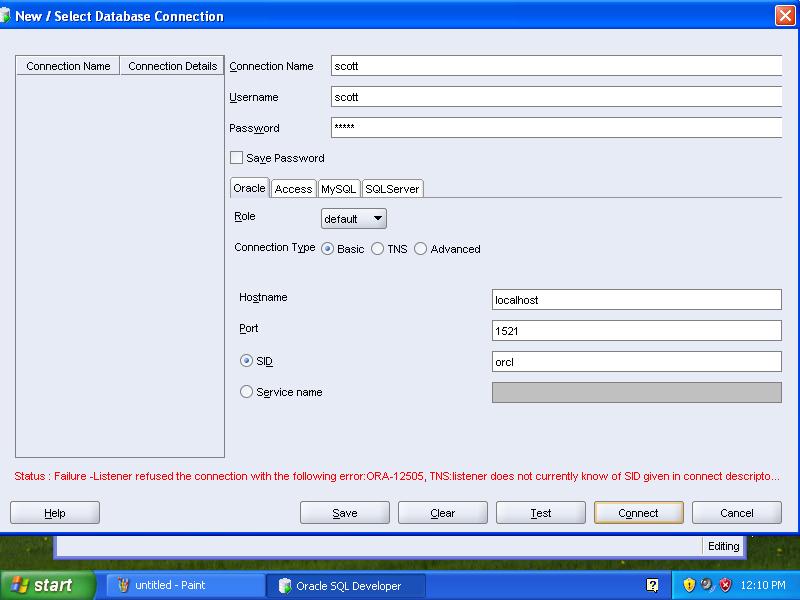Open the SQLServer tab
The image size is (800, 600).
[392, 189]
